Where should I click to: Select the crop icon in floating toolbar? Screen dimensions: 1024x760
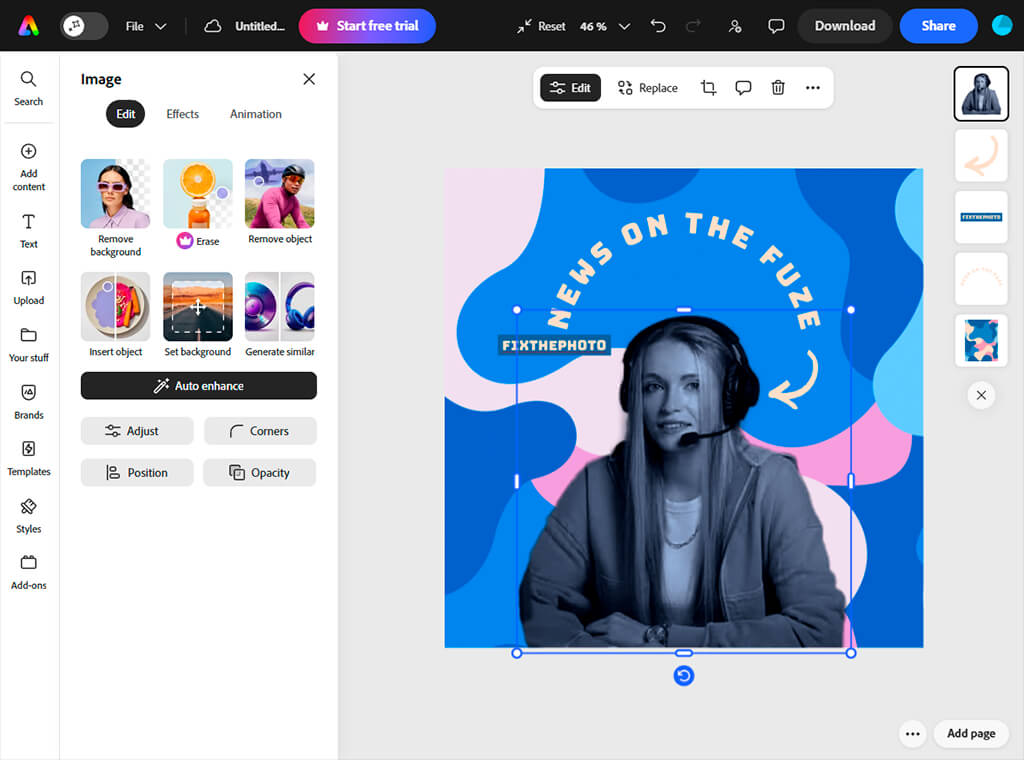click(x=708, y=87)
